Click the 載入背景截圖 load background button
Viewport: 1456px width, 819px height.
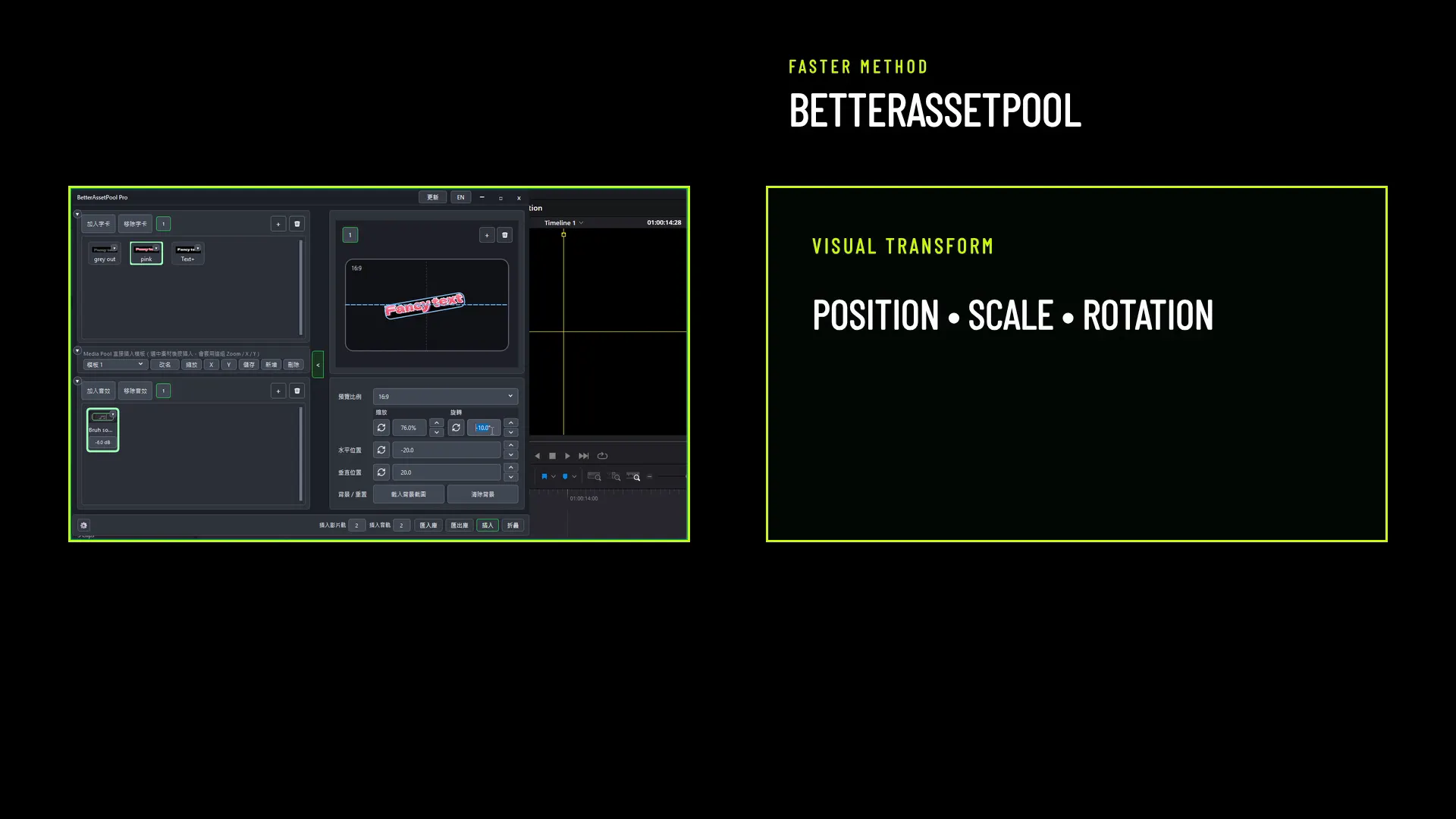(409, 494)
